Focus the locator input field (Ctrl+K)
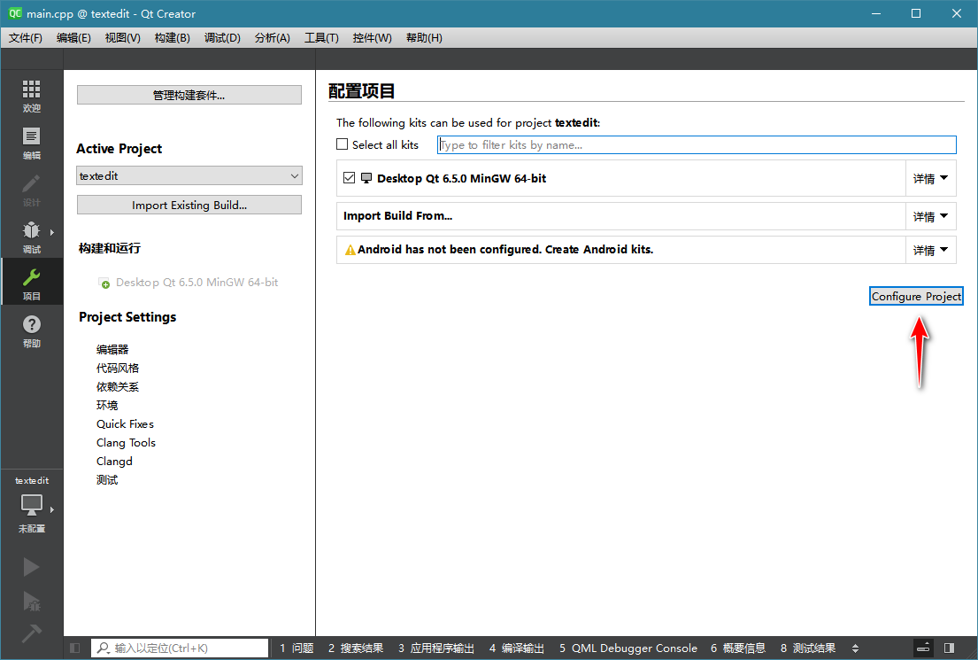Image resolution: width=979 pixels, height=660 pixels. click(180, 648)
